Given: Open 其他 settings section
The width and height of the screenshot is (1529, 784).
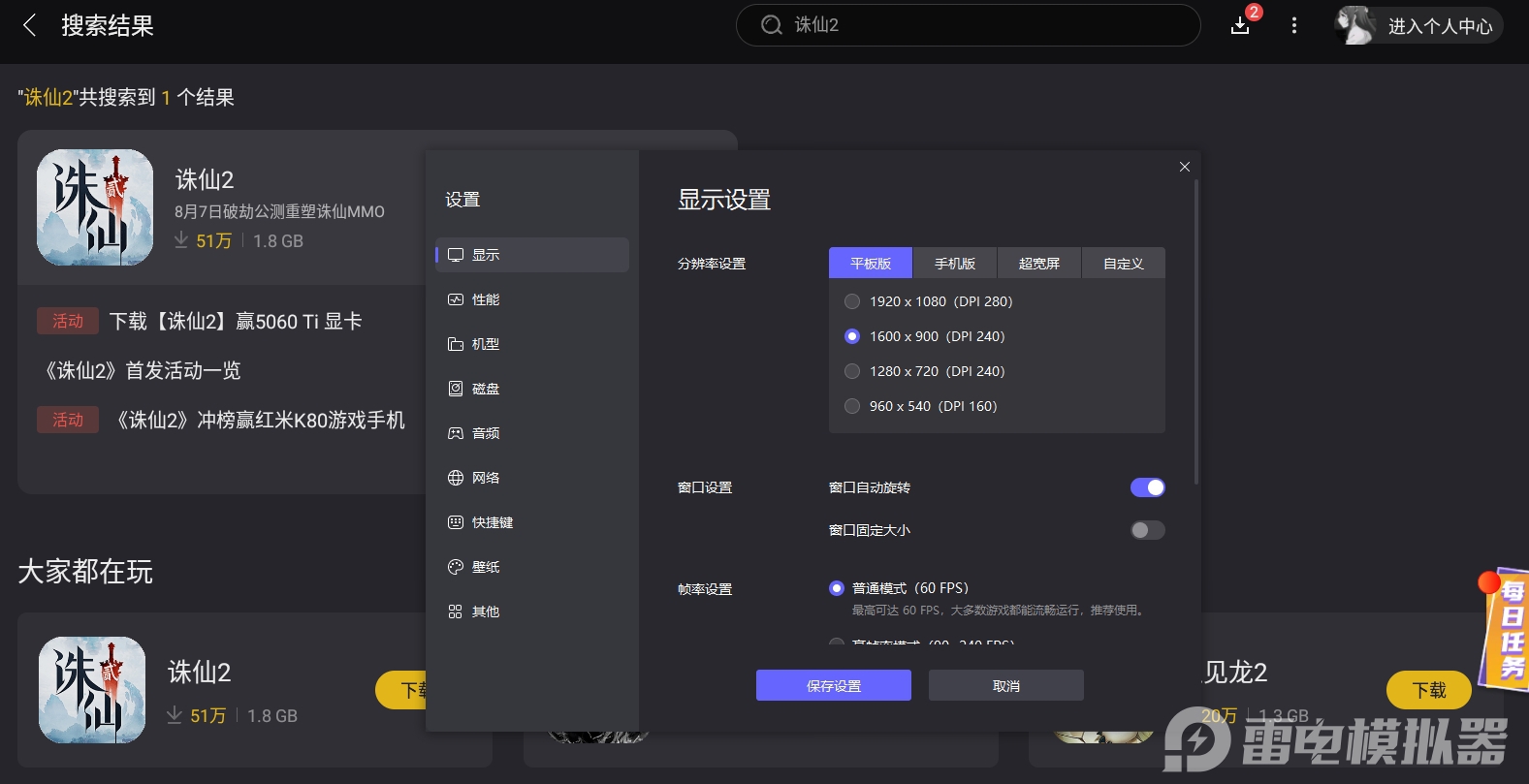Looking at the screenshot, I should pyautogui.click(x=532, y=612).
